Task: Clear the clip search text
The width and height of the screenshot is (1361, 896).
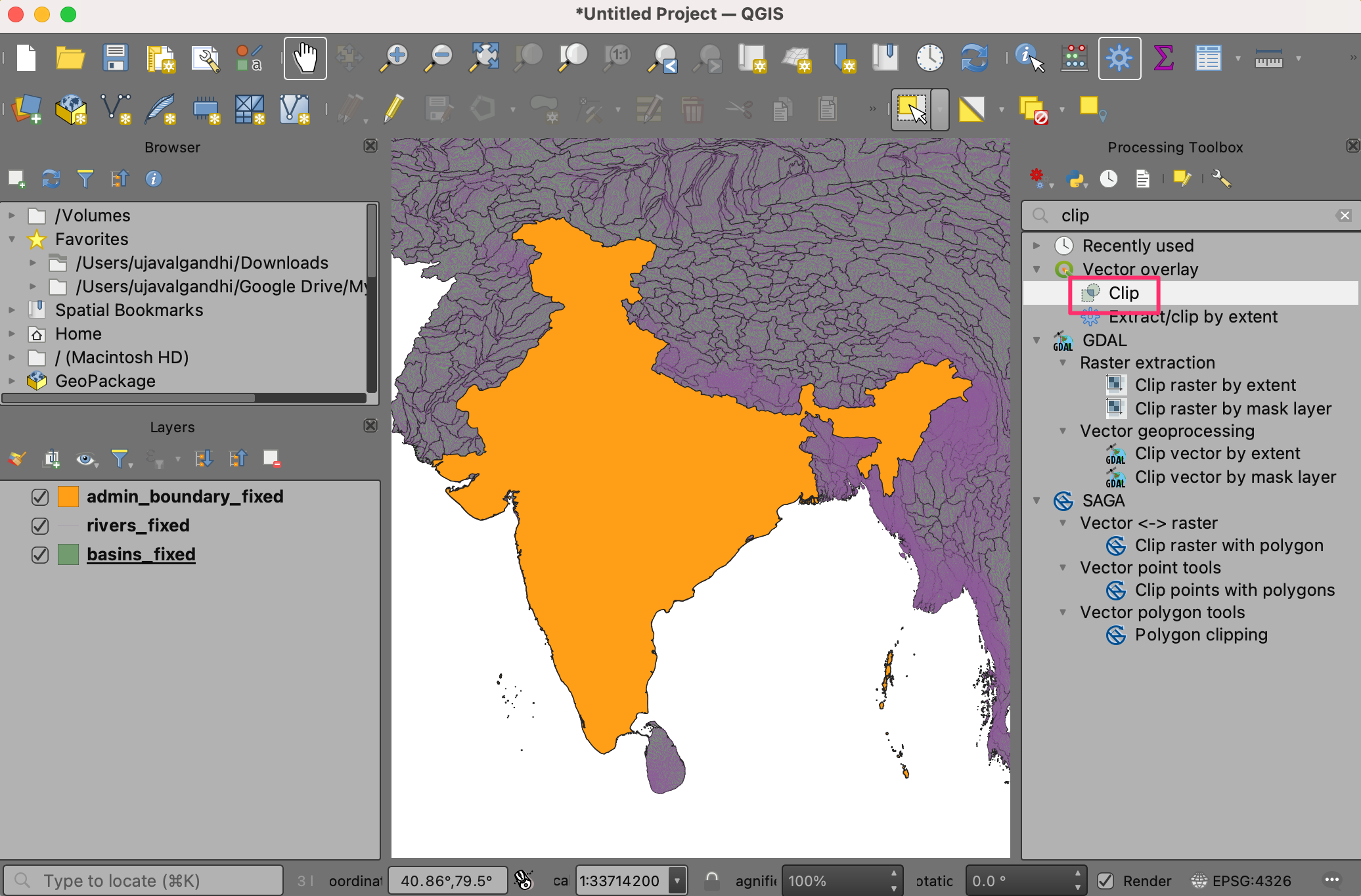Action: point(1345,215)
